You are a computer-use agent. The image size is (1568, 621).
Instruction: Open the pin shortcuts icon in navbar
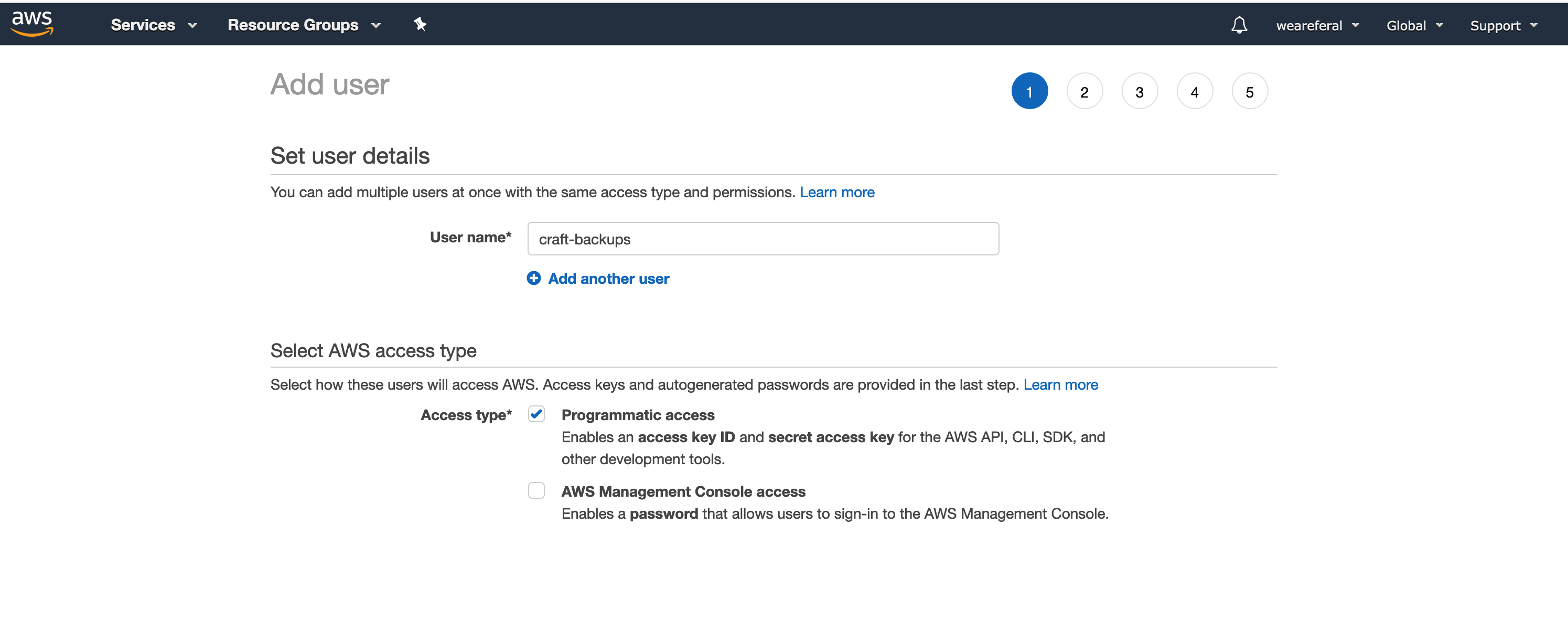click(x=420, y=24)
